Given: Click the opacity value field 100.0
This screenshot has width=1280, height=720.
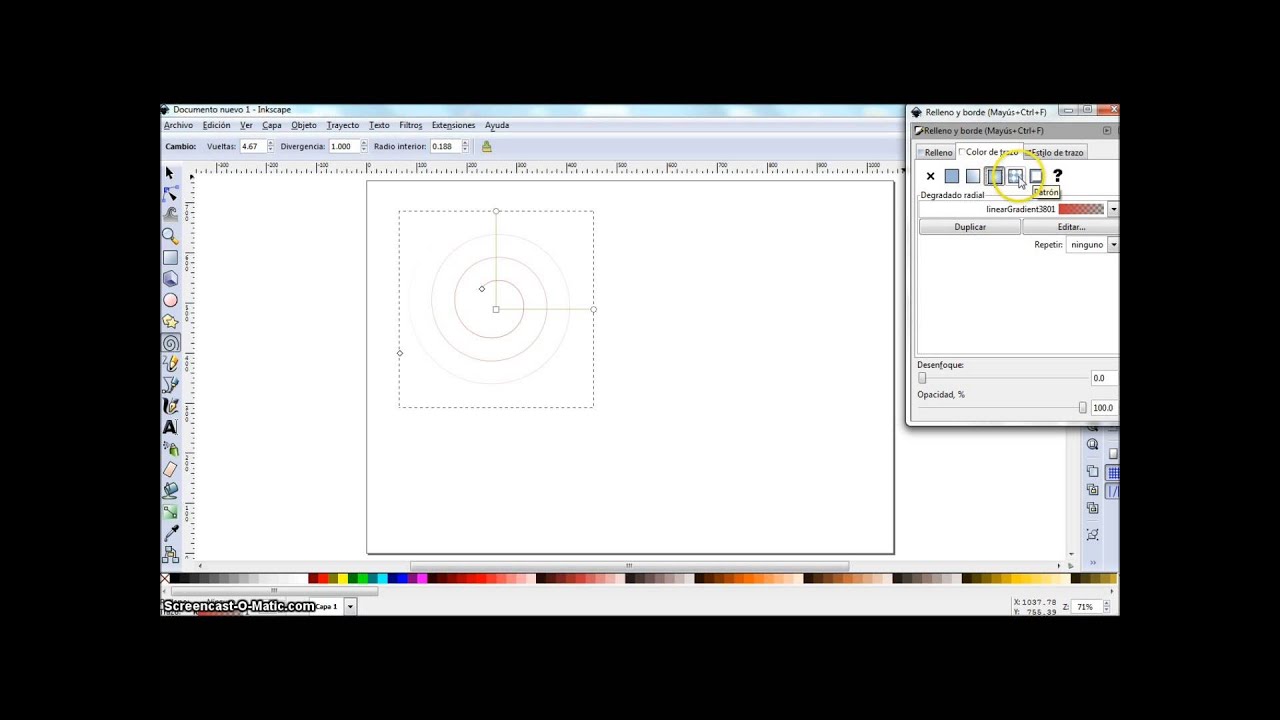Looking at the screenshot, I should click(x=1103, y=408).
